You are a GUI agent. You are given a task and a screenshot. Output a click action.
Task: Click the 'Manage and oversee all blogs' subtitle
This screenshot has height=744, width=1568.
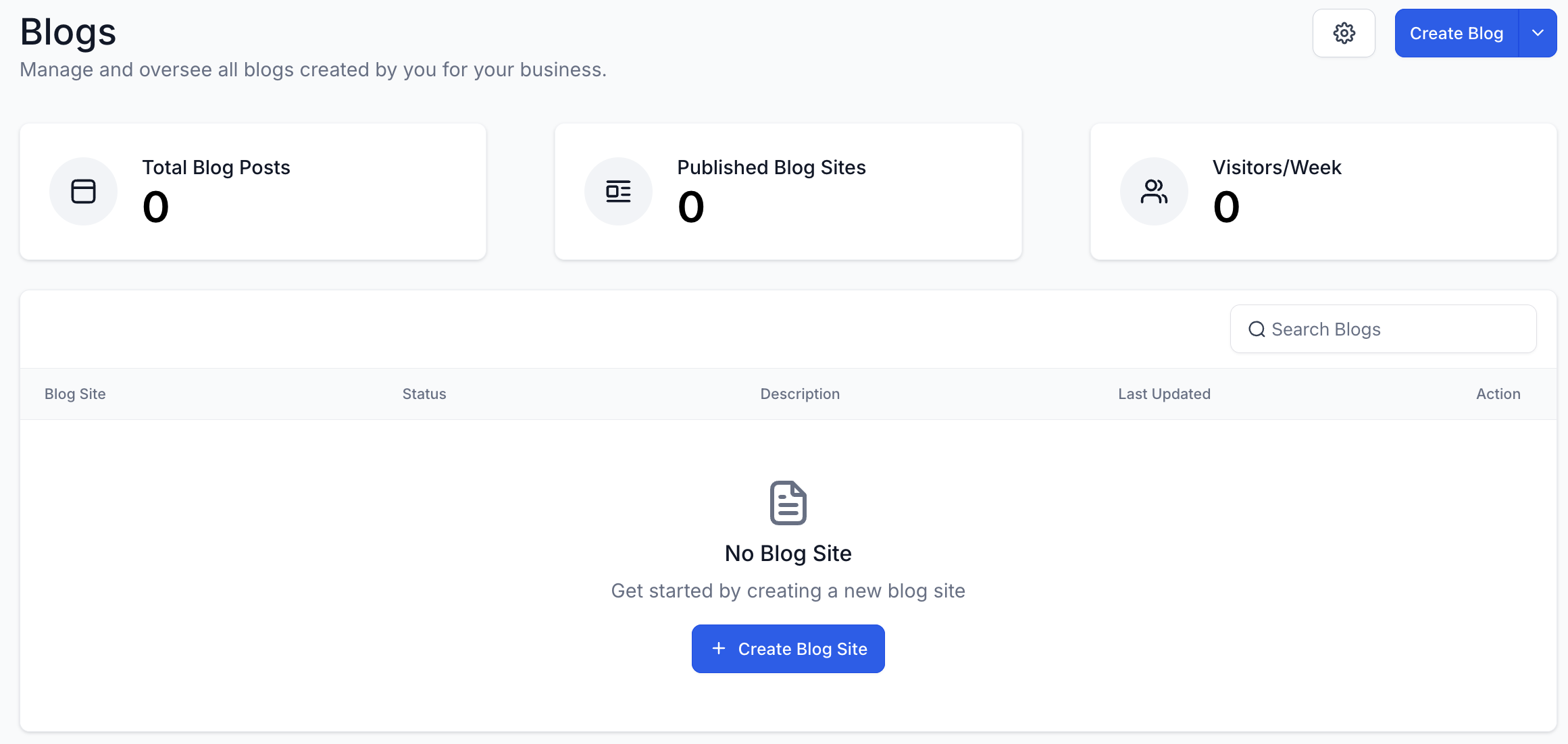(313, 70)
